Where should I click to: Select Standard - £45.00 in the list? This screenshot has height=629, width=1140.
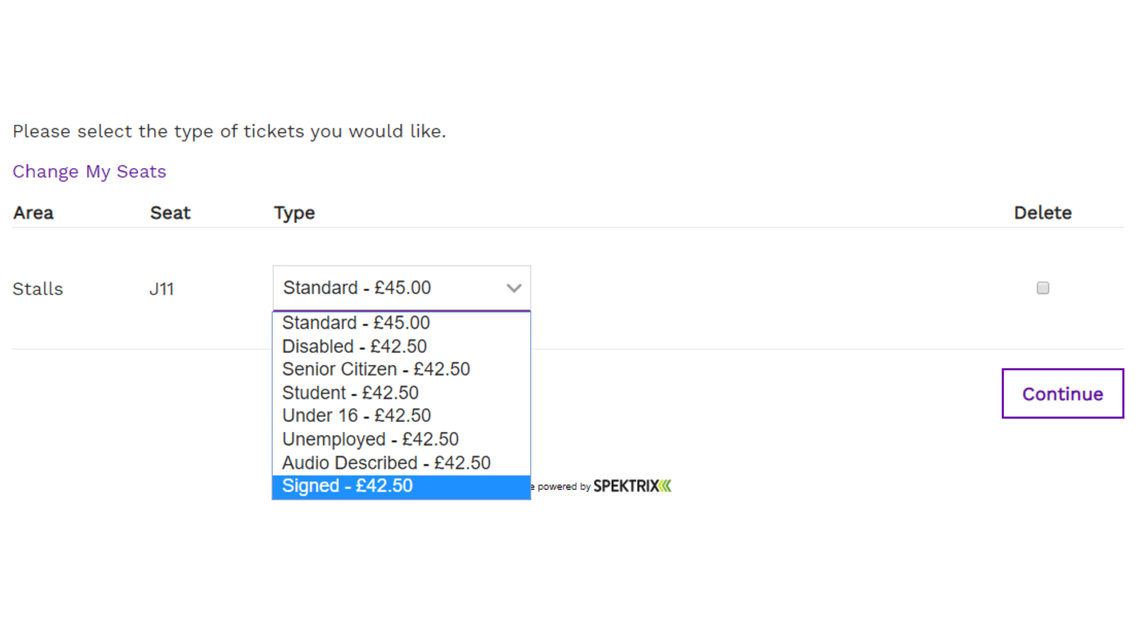[401, 323]
